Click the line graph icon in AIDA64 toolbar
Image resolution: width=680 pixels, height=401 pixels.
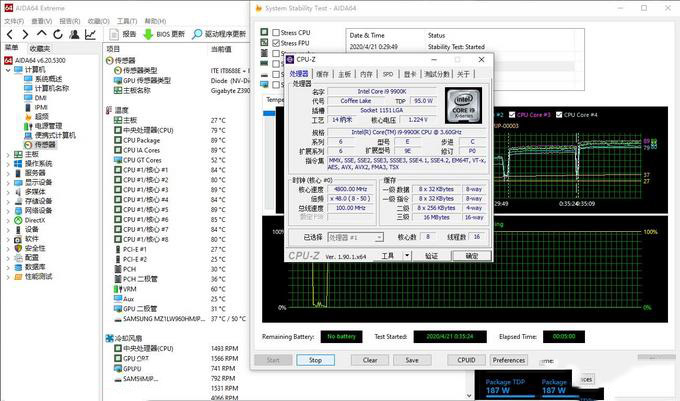(x=90, y=34)
